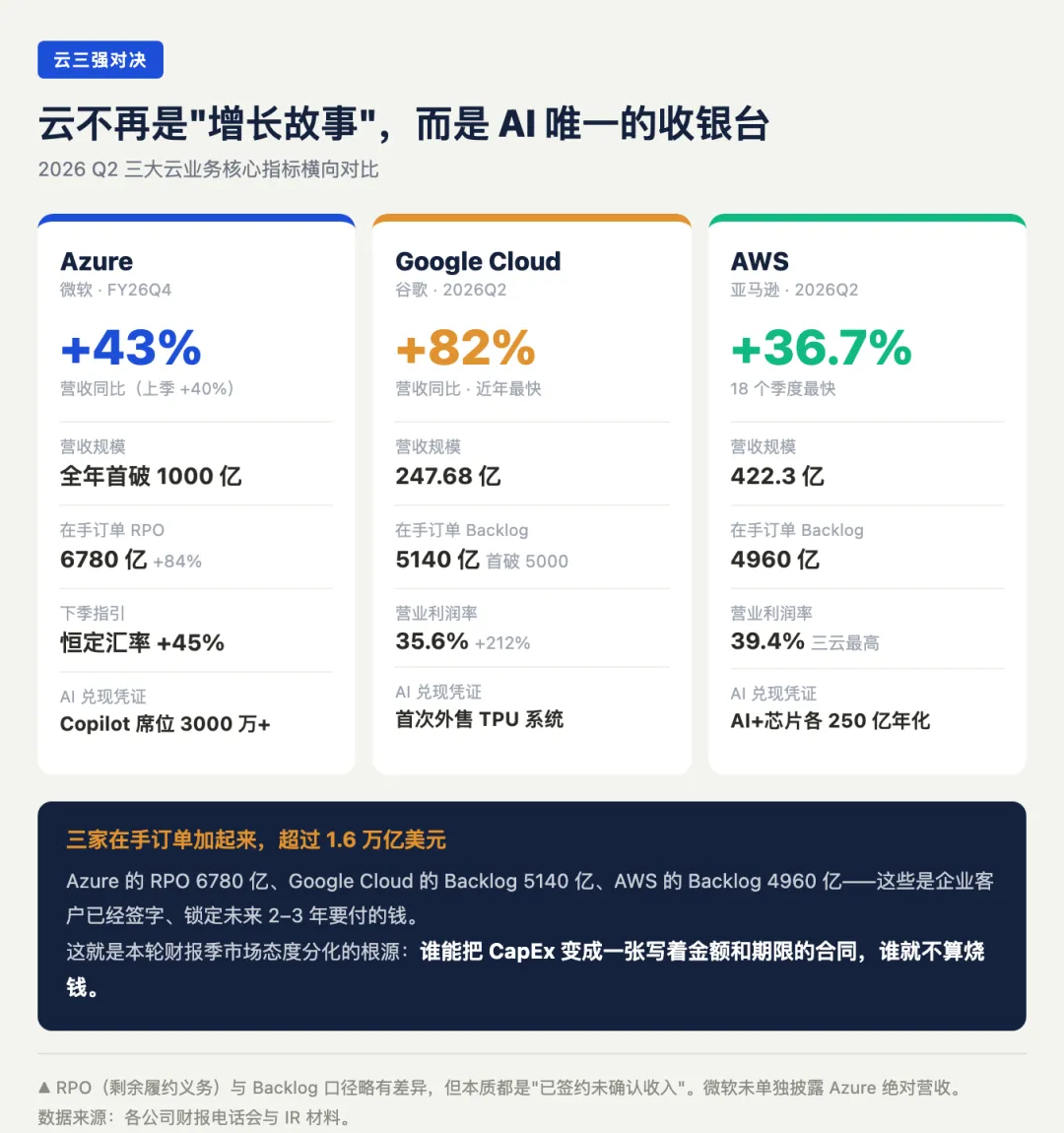
Task: Click the 422.3 亿 revenue value
Action: click(x=777, y=476)
